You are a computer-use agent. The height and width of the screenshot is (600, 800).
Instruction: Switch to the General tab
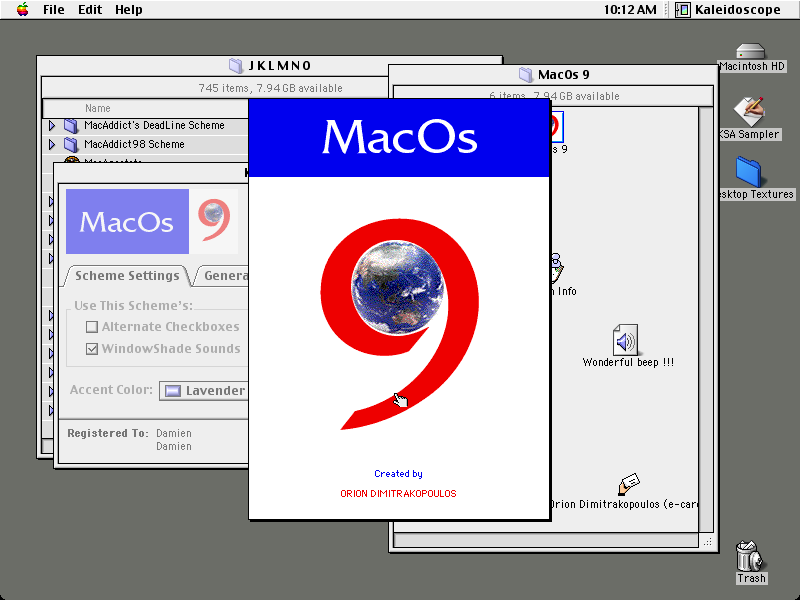pos(224,276)
